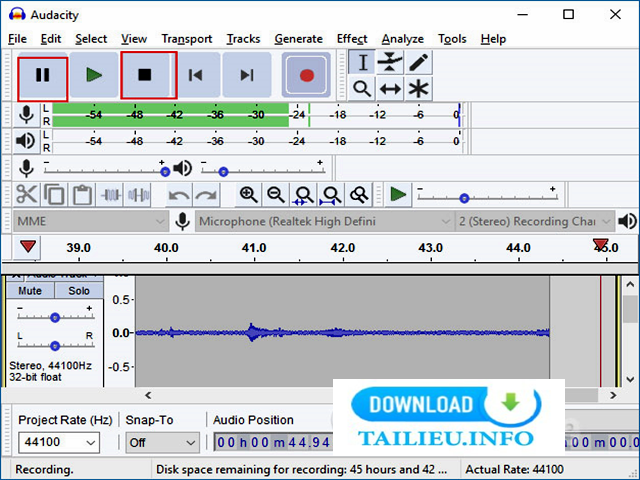The height and width of the screenshot is (480, 640).
Task: Open the File menu
Action: 18,39
